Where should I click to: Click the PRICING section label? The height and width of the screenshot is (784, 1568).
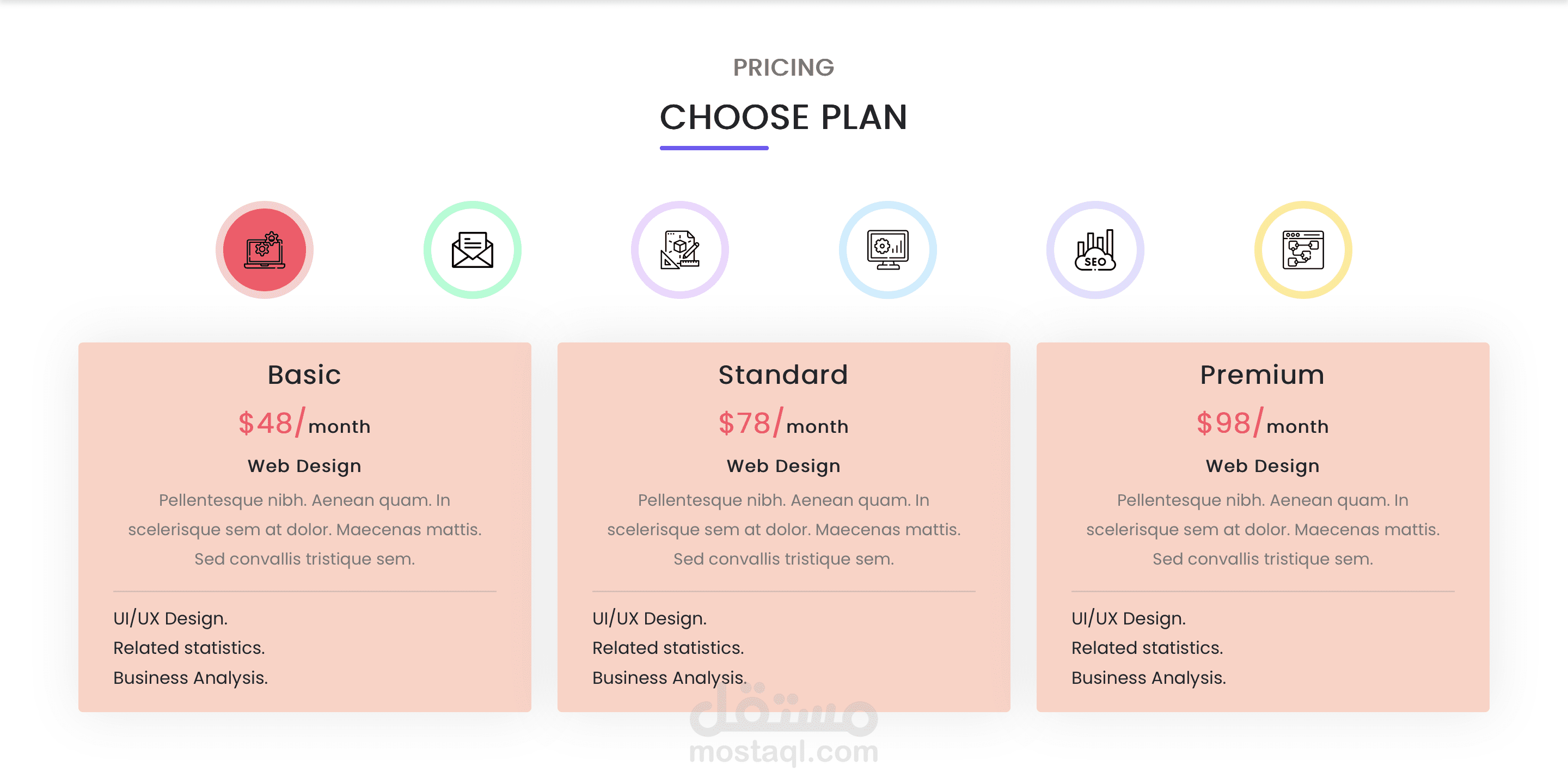click(x=783, y=68)
